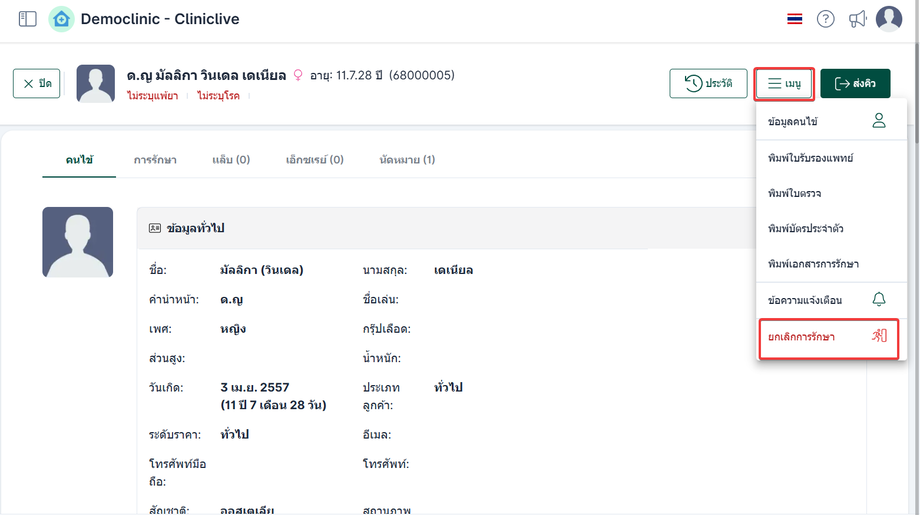This screenshot has width=920, height=515.
Task: Toggle the sidebar panel icon
Action: [27, 19]
